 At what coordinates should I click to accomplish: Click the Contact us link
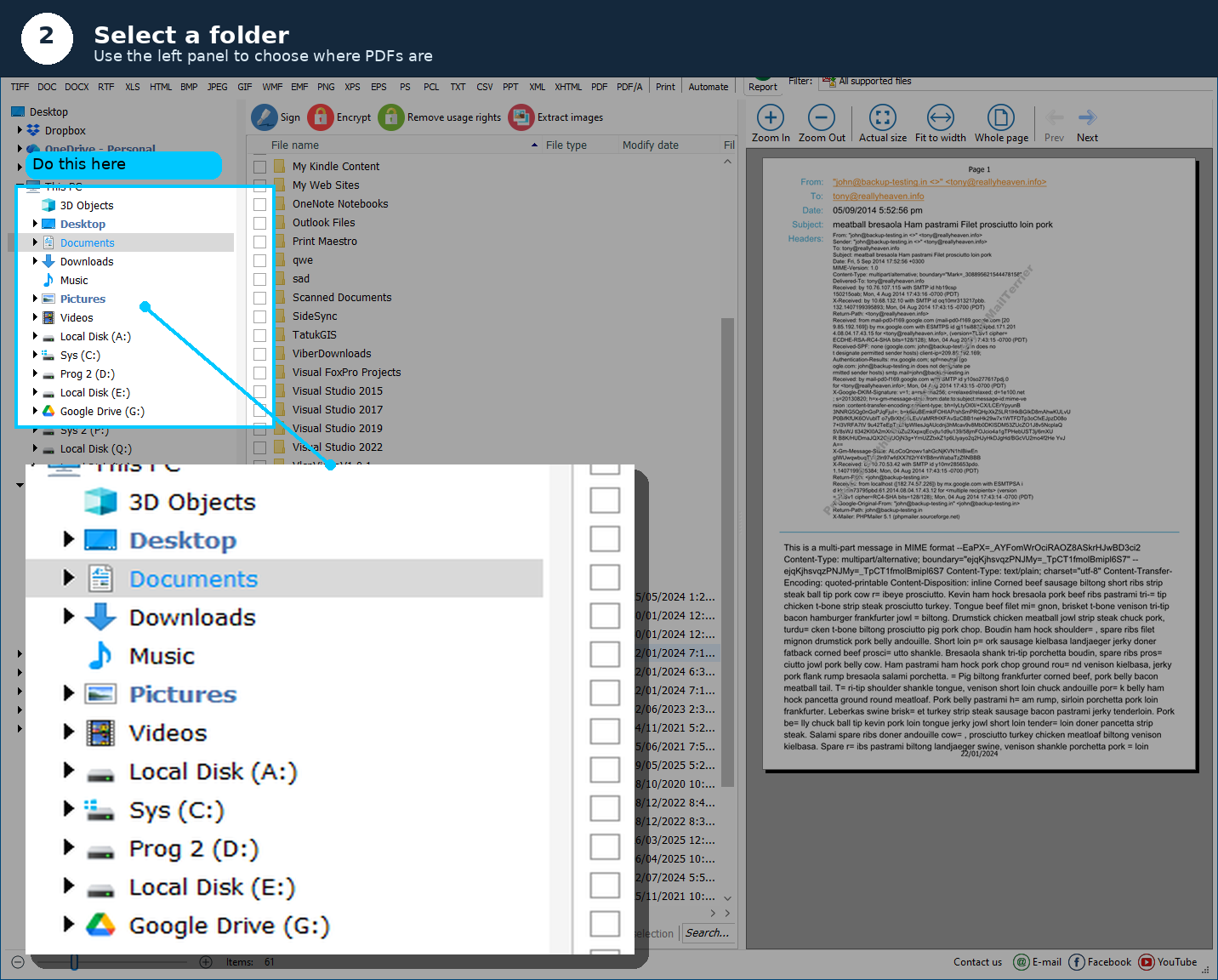pyautogui.click(x=977, y=962)
